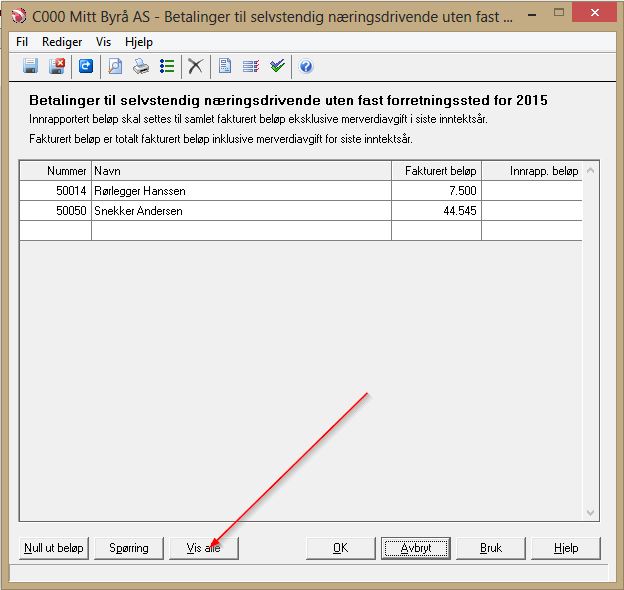Click the checklist rows icon
Viewport: 624px width, 590px height.
point(251,66)
